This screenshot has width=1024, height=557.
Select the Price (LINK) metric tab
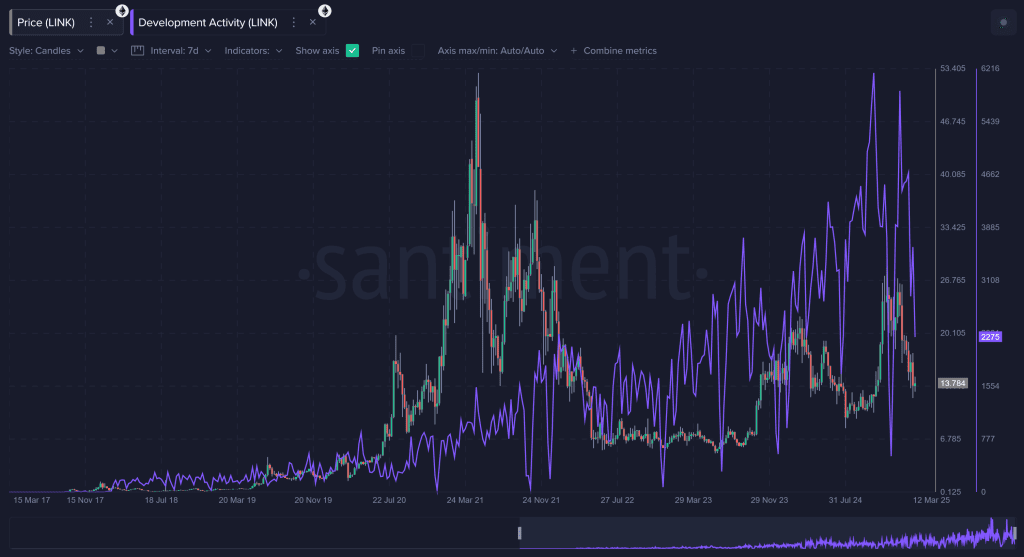click(x=46, y=22)
